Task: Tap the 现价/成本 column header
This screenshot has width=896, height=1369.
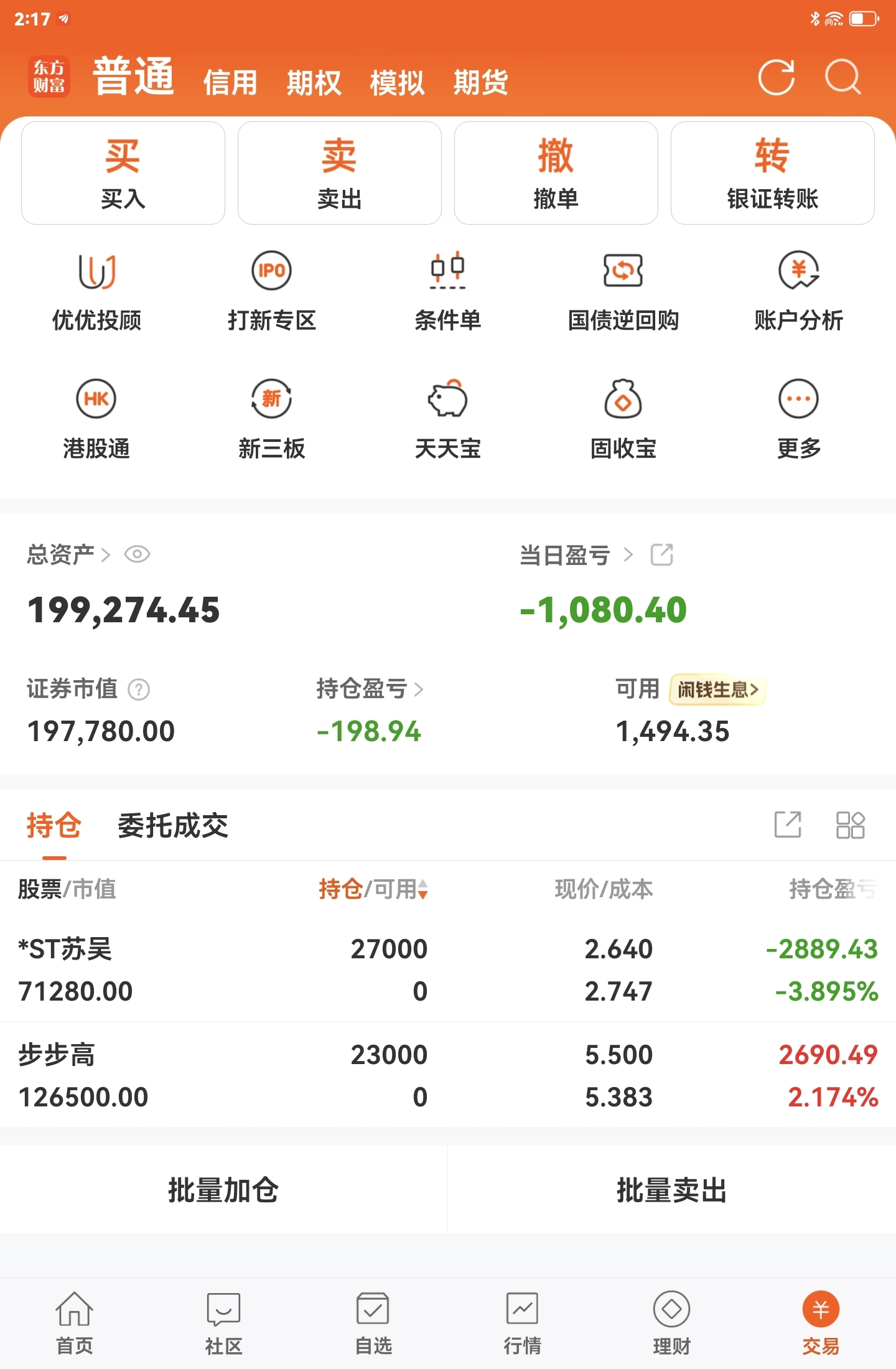Action: coord(604,889)
